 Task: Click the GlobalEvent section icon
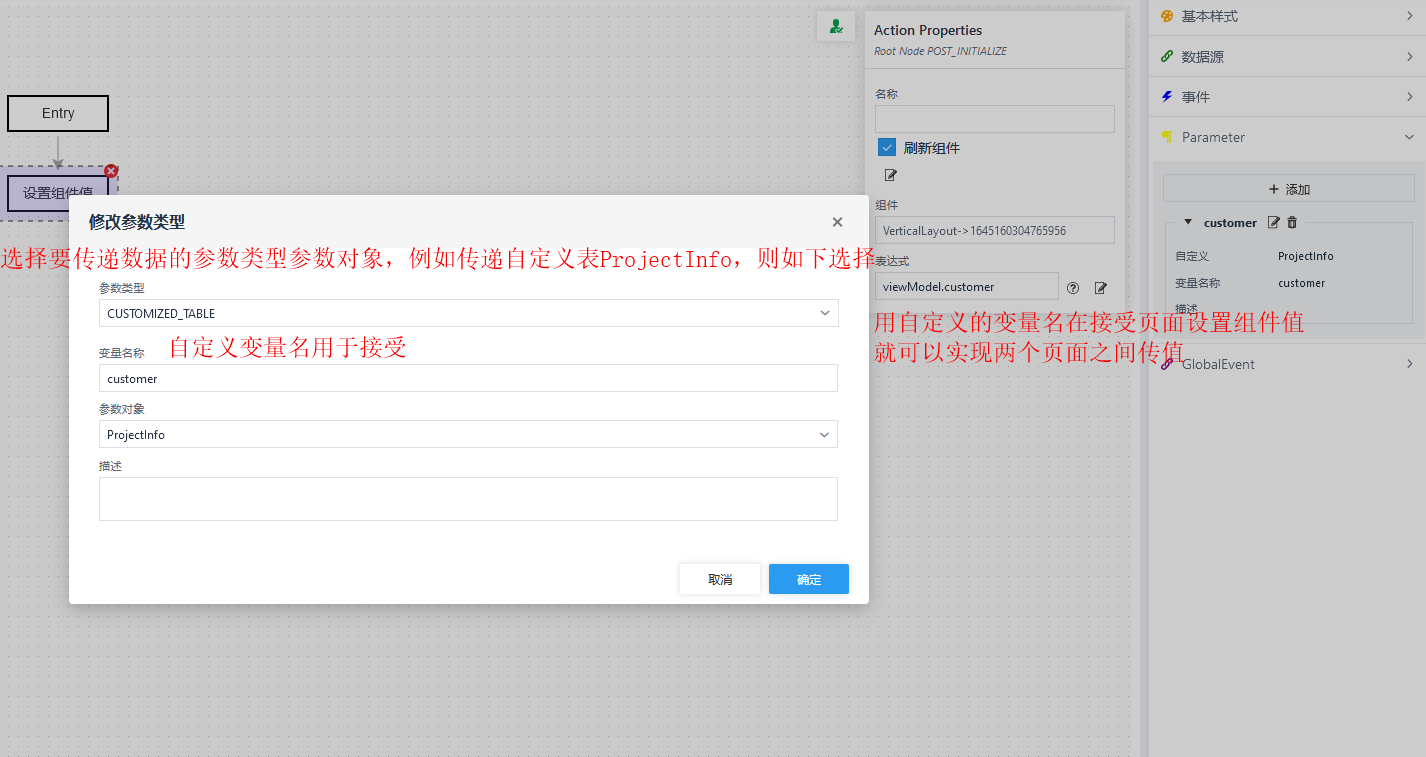pos(1167,364)
